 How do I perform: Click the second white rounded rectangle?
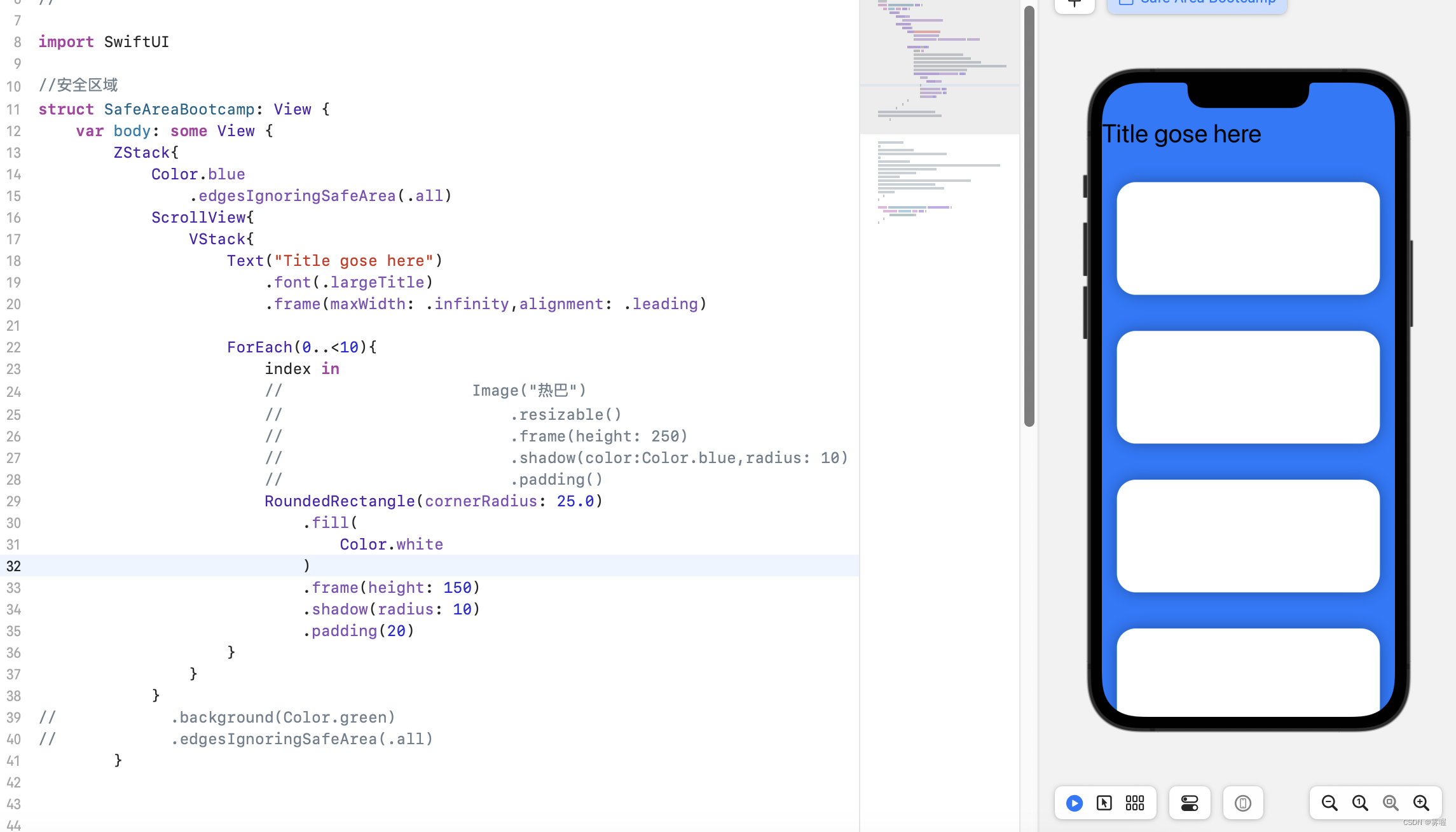coord(1248,387)
